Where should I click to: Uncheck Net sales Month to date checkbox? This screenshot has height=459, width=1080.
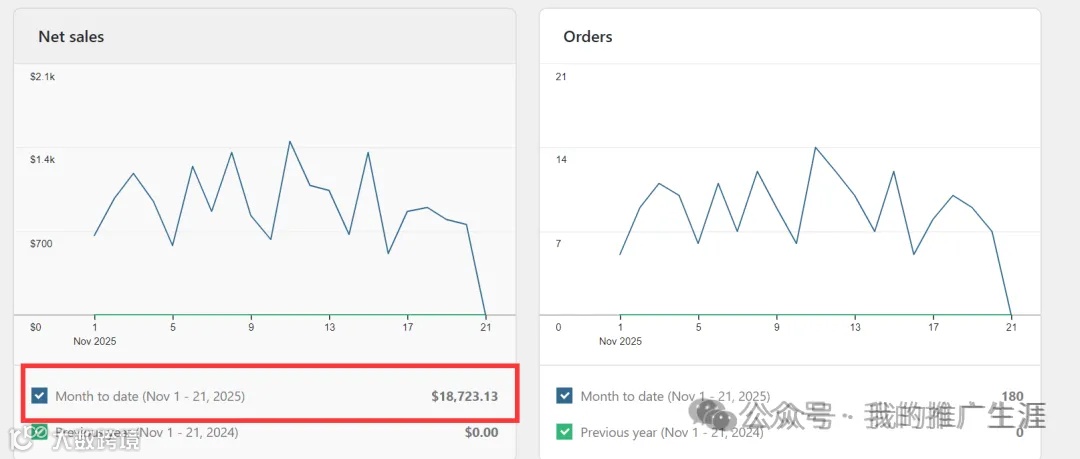pyautogui.click(x=39, y=396)
